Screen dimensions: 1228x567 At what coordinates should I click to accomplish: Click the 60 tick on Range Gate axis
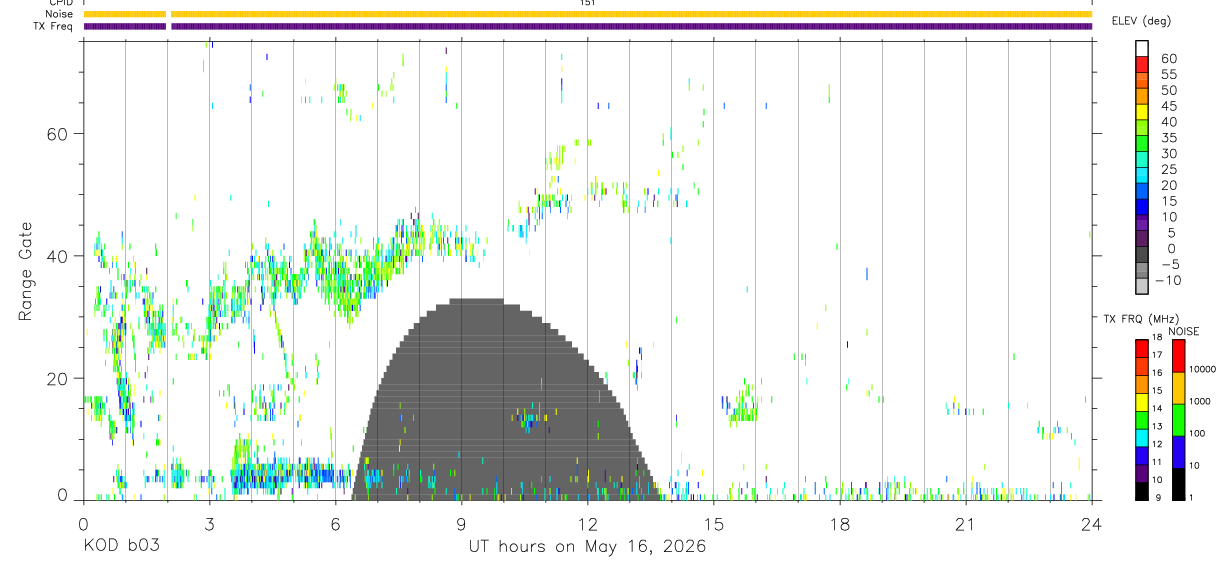point(58,134)
